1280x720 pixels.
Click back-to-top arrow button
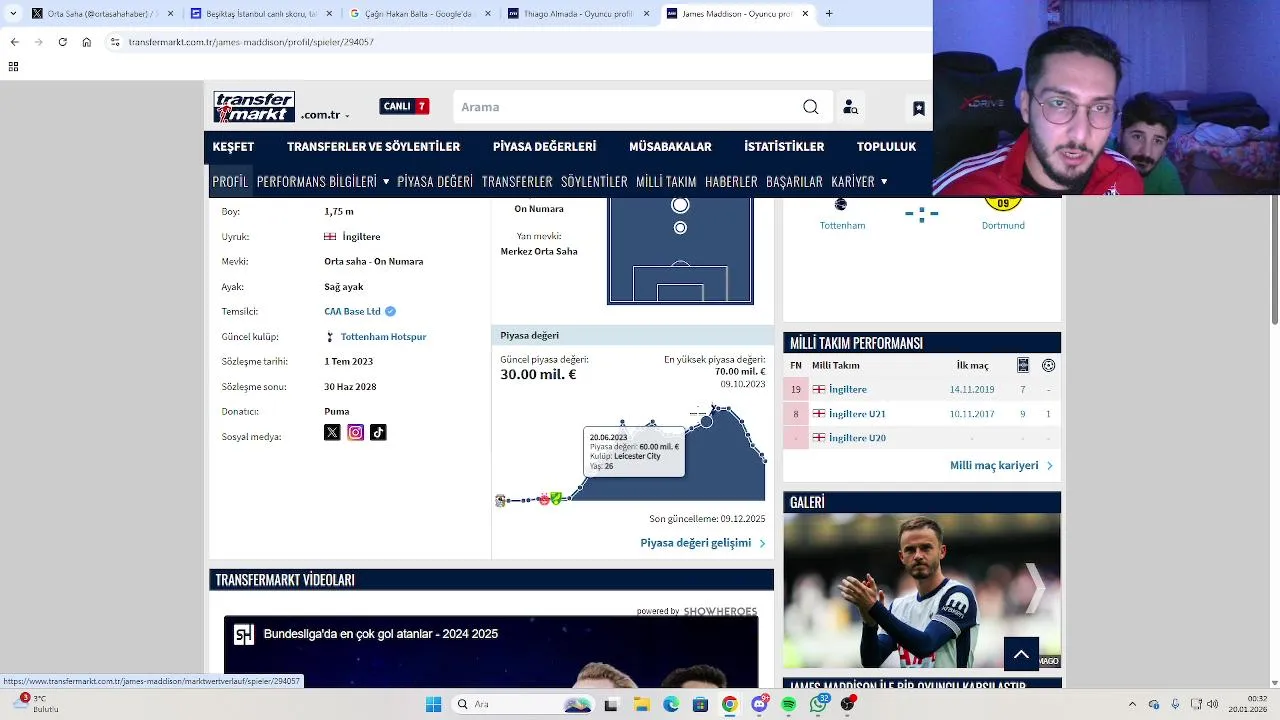click(1021, 654)
